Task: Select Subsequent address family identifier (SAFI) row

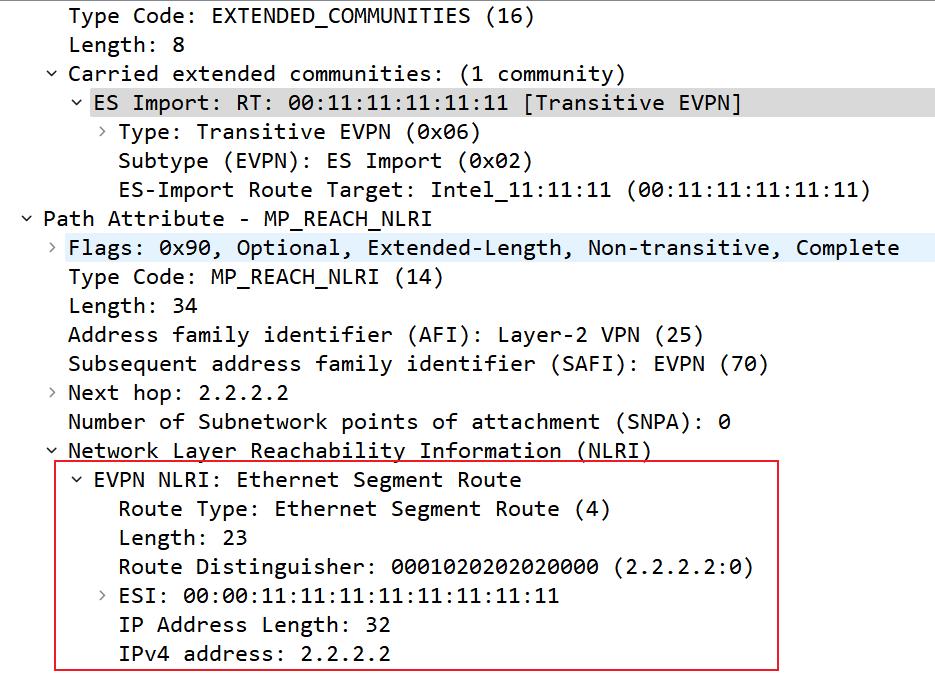Action: coord(418,364)
